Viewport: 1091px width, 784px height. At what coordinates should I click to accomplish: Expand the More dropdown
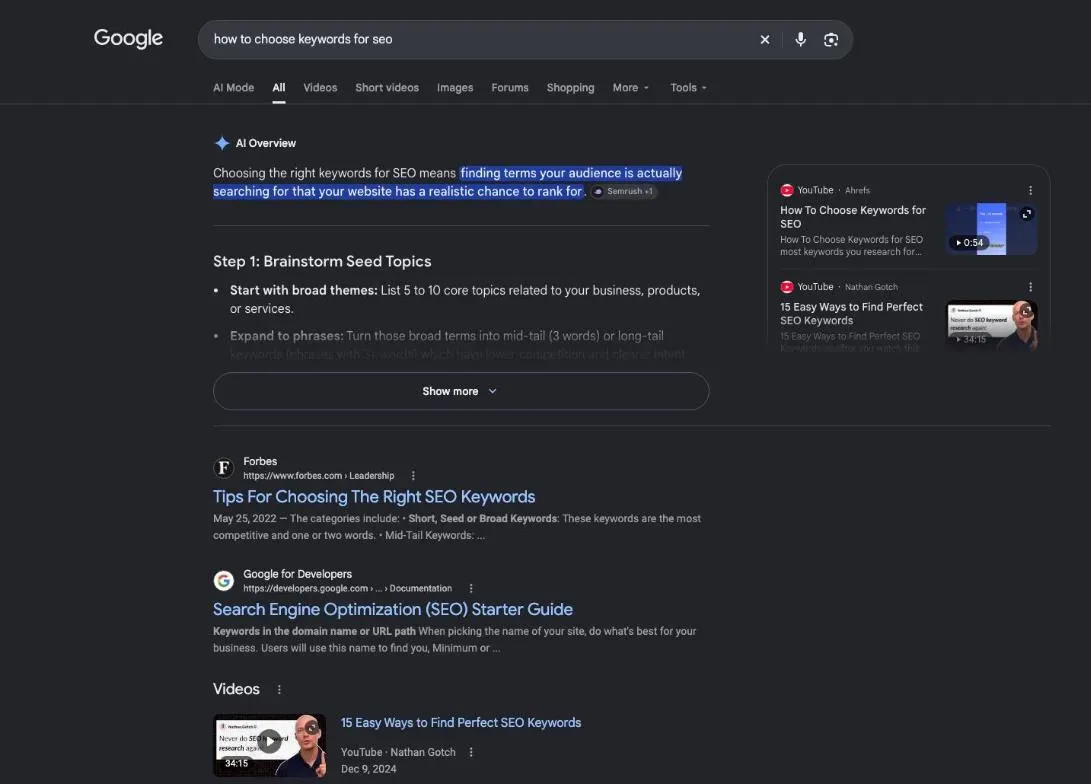[x=630, y=88]
